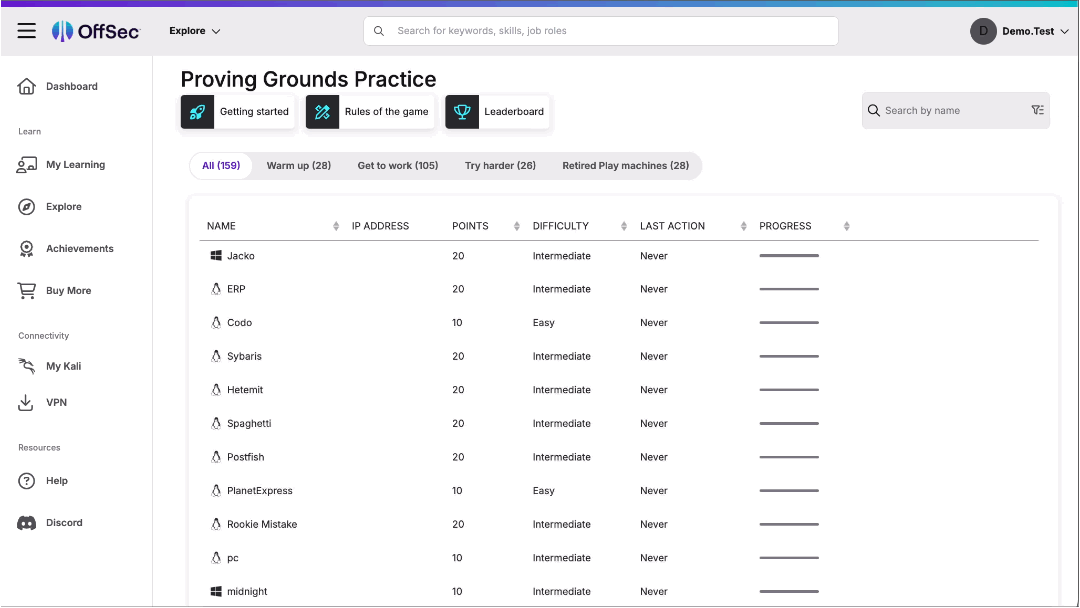The height and width of the screenshot is (608, 1080).
Task: Open Dashboard home icon
Action: (27, 86)
